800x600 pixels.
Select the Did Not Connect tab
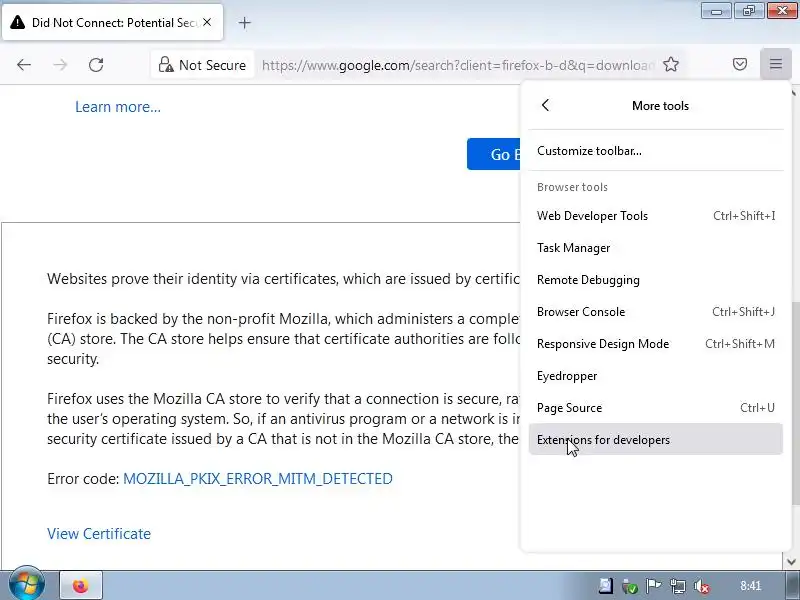click(x=113, y=22)
